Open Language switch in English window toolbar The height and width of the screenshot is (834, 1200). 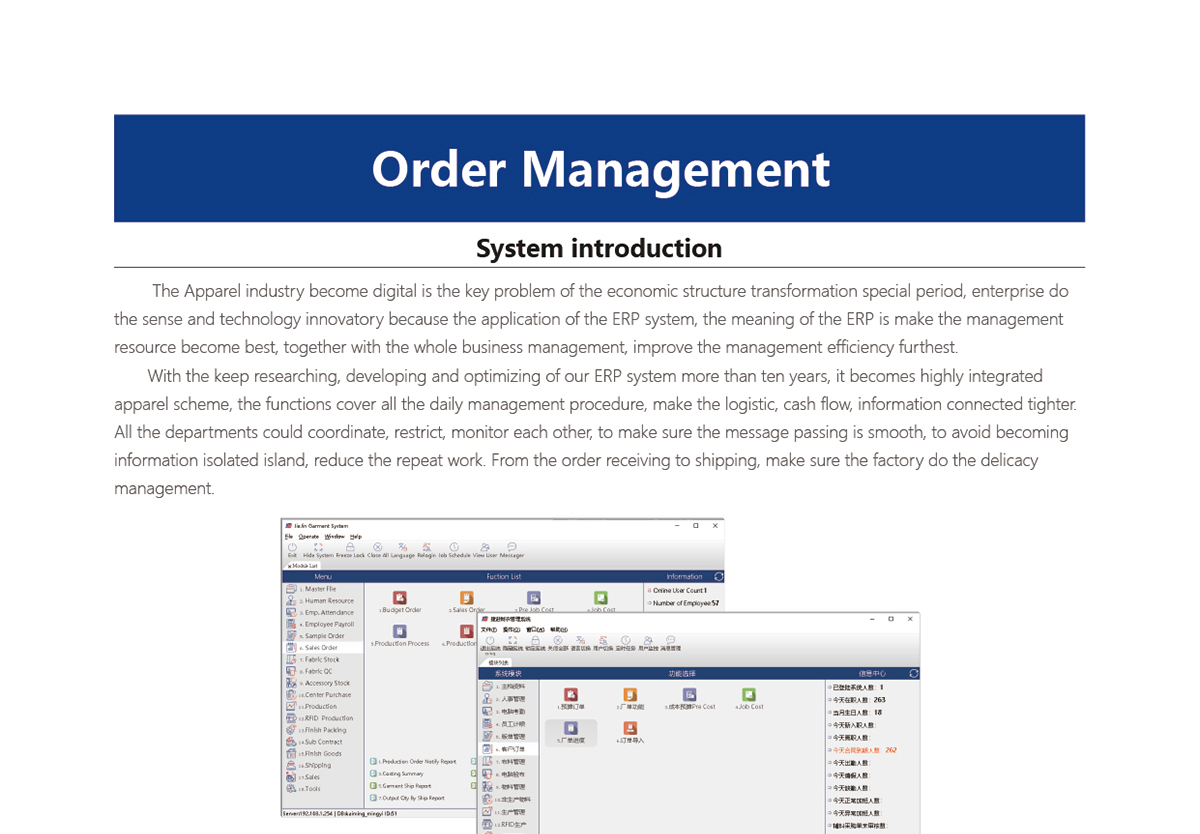pos(403,547)
